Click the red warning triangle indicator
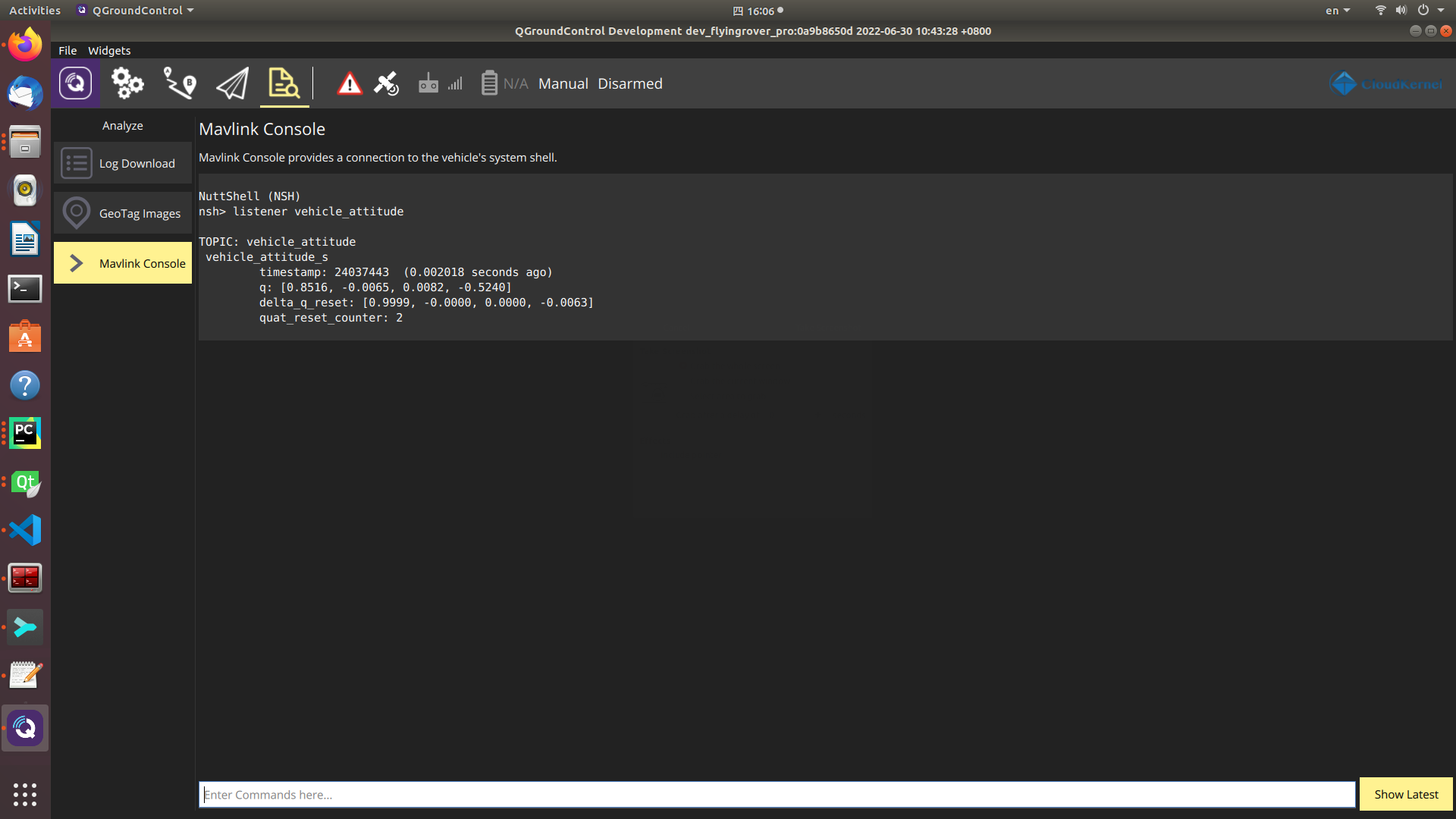 (x=350, y=83)
